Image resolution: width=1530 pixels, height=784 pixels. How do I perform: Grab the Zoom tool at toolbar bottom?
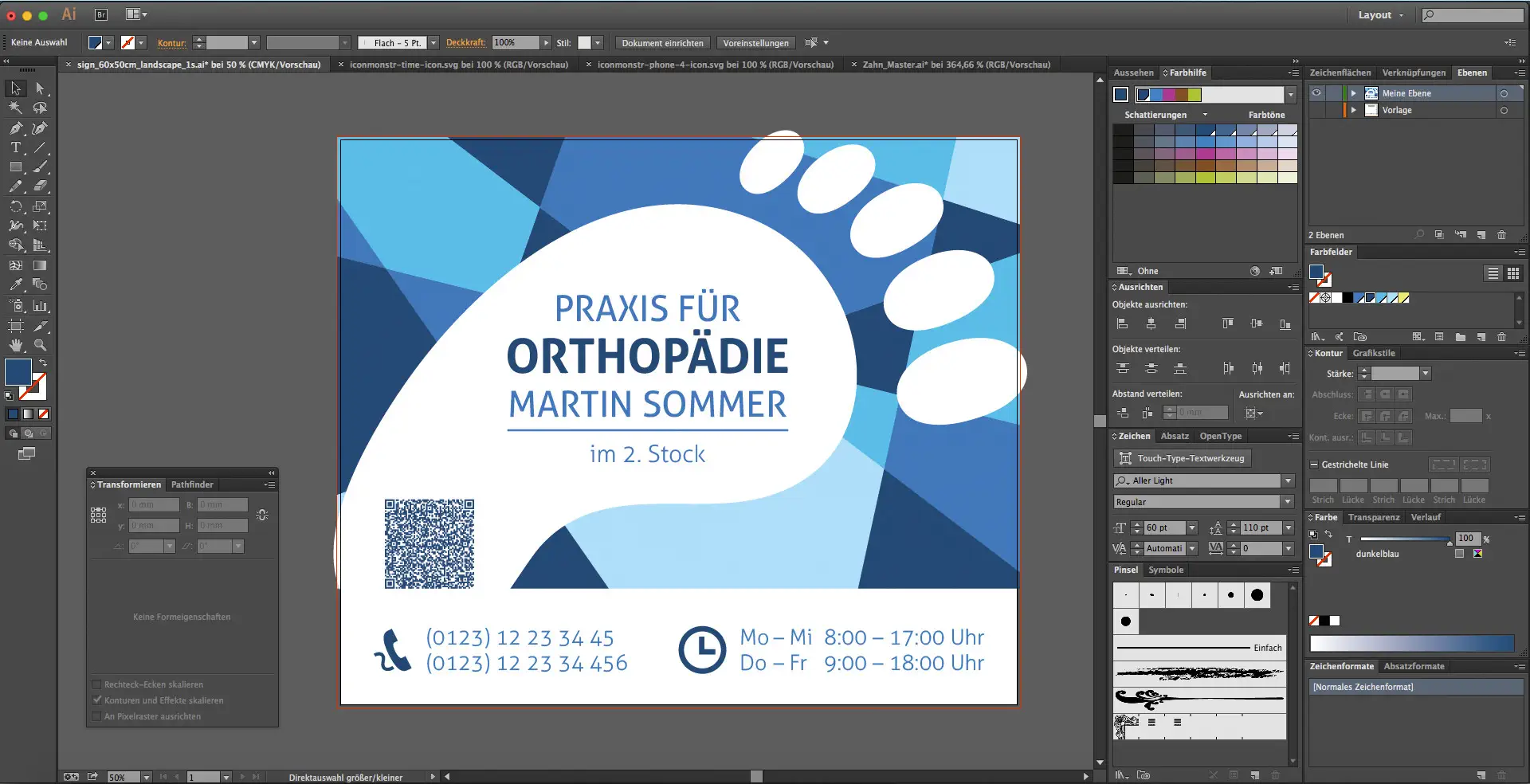click(x=41, y=345)
